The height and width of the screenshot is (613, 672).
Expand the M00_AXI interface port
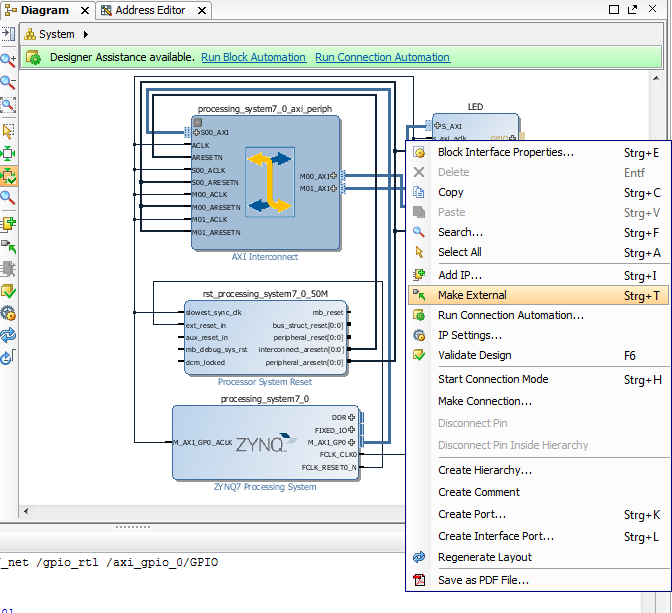tap(333, 176)
